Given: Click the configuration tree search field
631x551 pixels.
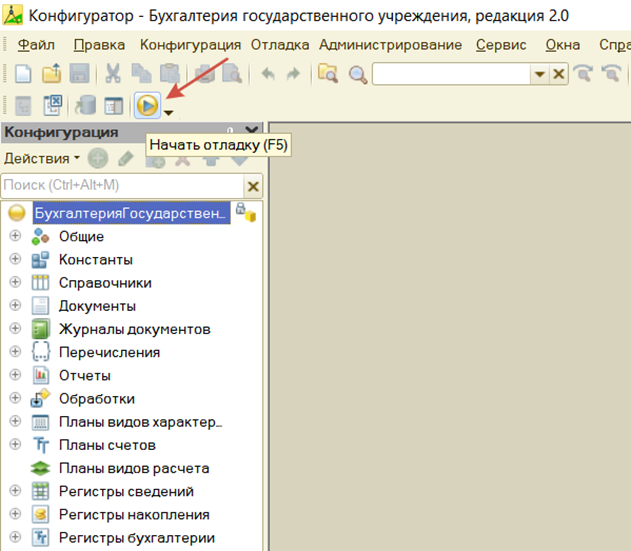Looking at the screenshot, I should (122, 186).
